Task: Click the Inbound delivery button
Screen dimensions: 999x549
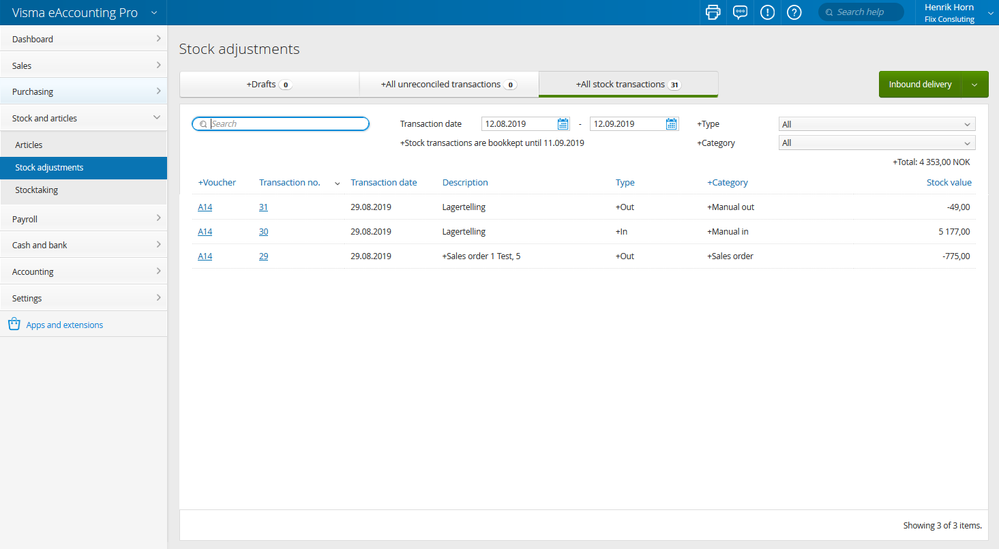Action: 920,85
